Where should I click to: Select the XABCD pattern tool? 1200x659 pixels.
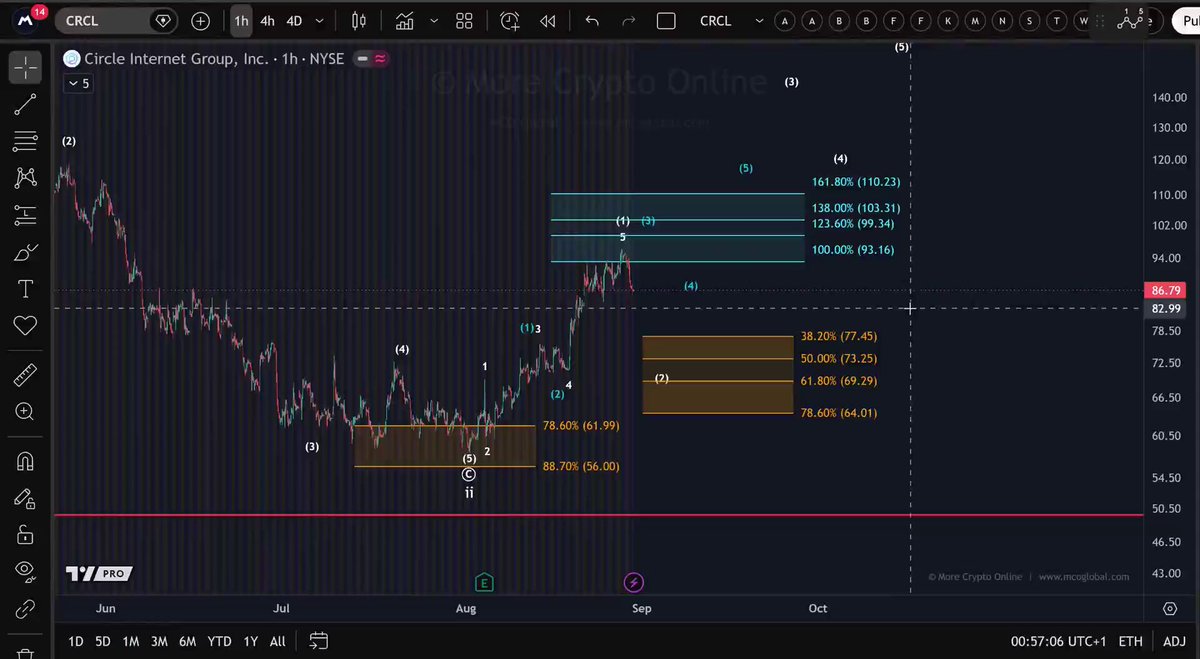(25, 178)
